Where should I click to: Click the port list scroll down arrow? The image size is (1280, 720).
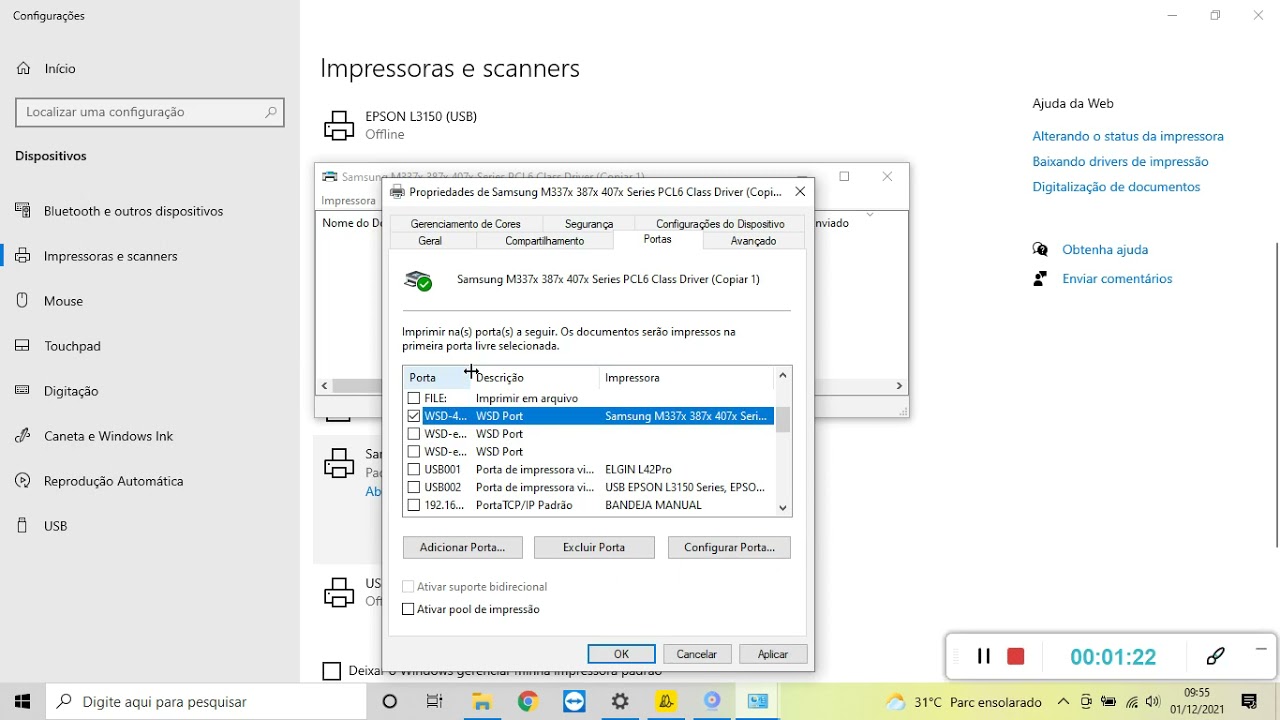point(783,508)
